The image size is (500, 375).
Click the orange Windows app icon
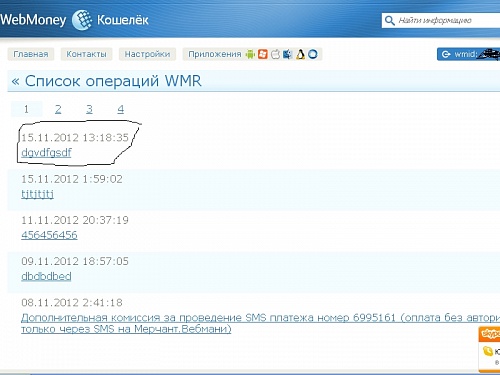(x=263, y=54)
